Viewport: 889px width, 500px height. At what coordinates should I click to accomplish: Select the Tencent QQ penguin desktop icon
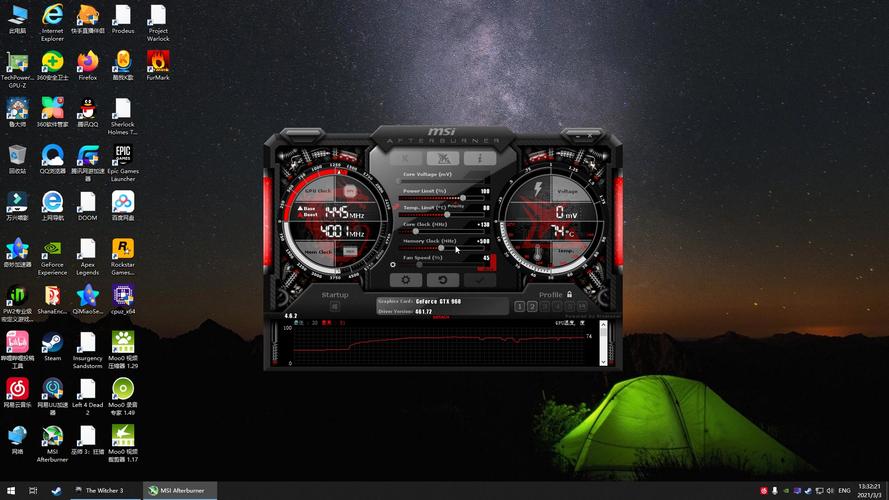click(87, 112)
